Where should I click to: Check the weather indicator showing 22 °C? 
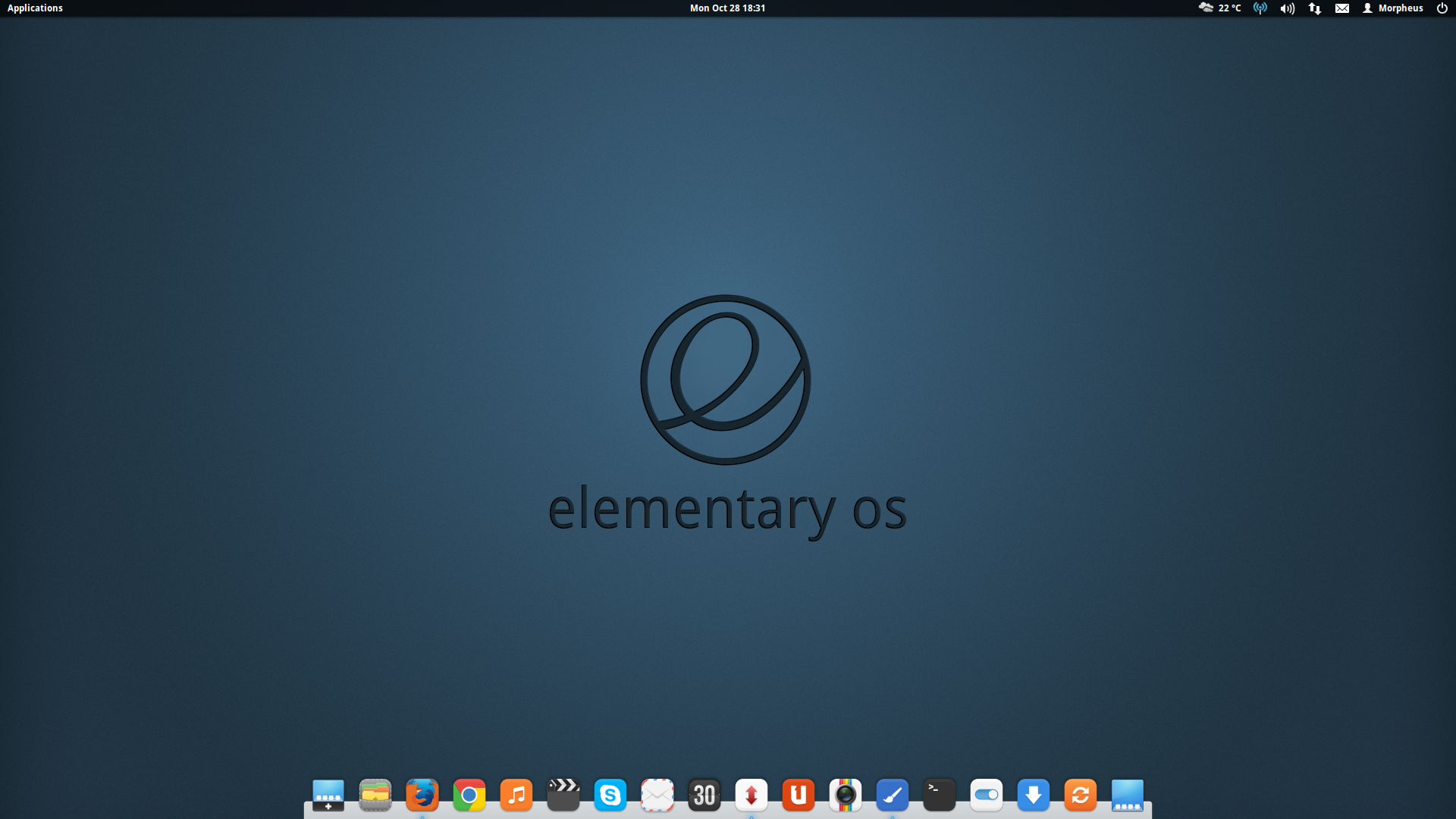pos(1219,8)
